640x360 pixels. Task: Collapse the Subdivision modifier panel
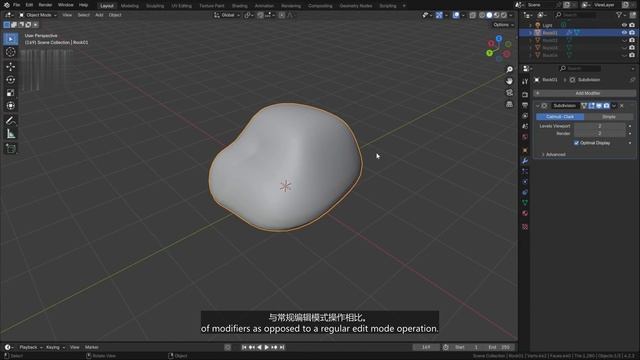pyautogui.click(x=538, y=106)
